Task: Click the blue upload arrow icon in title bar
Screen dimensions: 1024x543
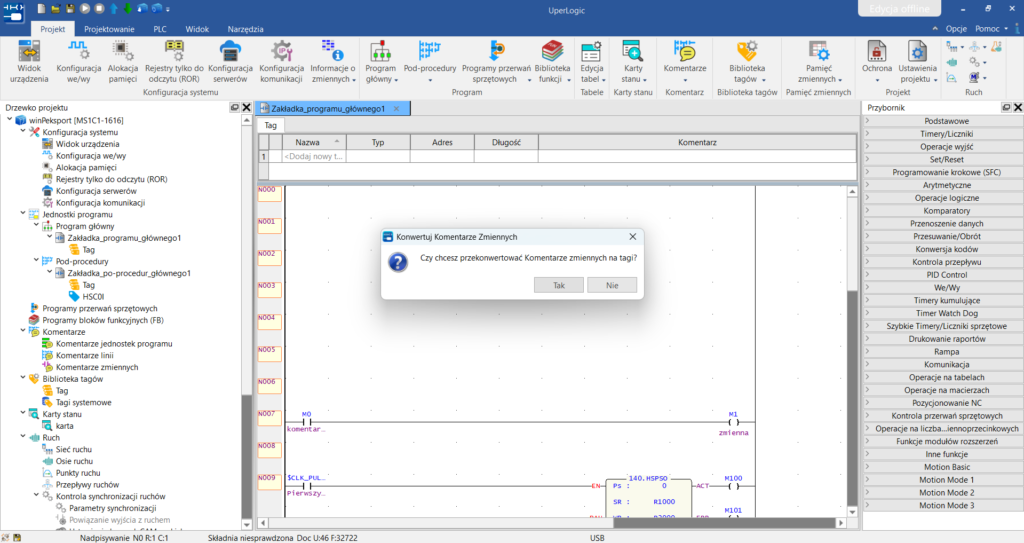Action: [114, 8]
